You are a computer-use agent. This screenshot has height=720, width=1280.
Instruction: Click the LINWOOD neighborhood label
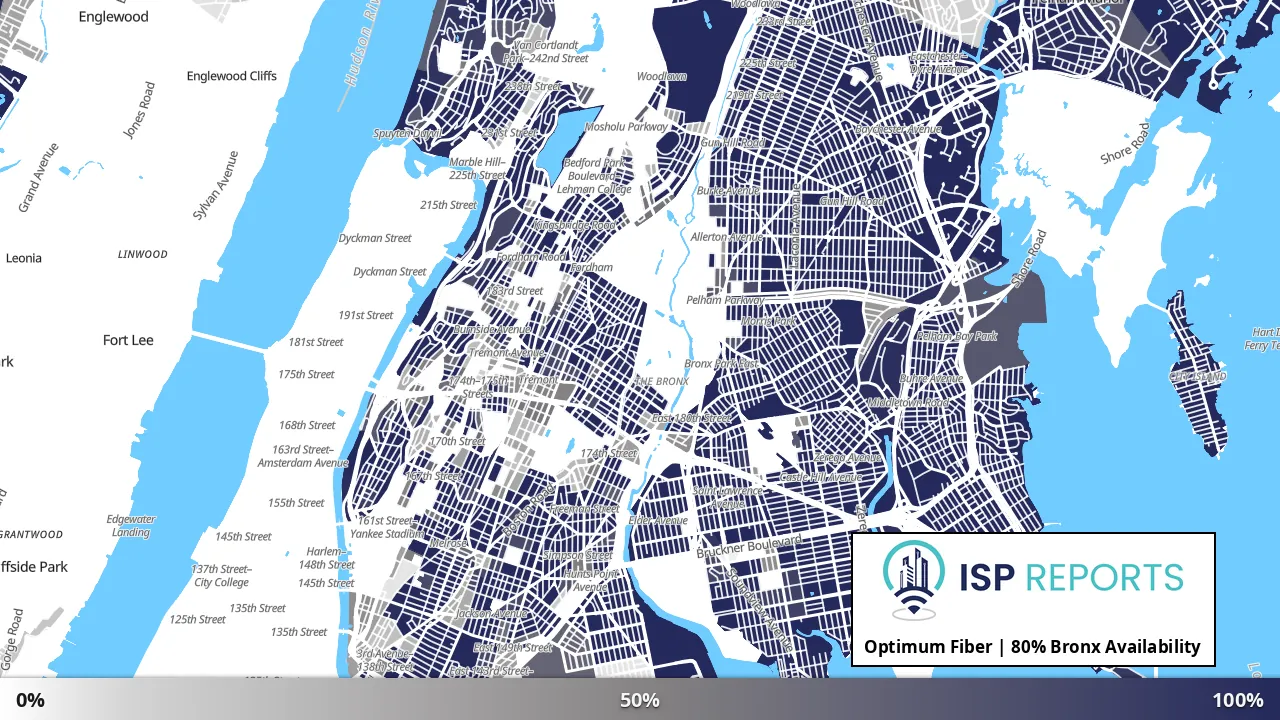coord(143,254)
